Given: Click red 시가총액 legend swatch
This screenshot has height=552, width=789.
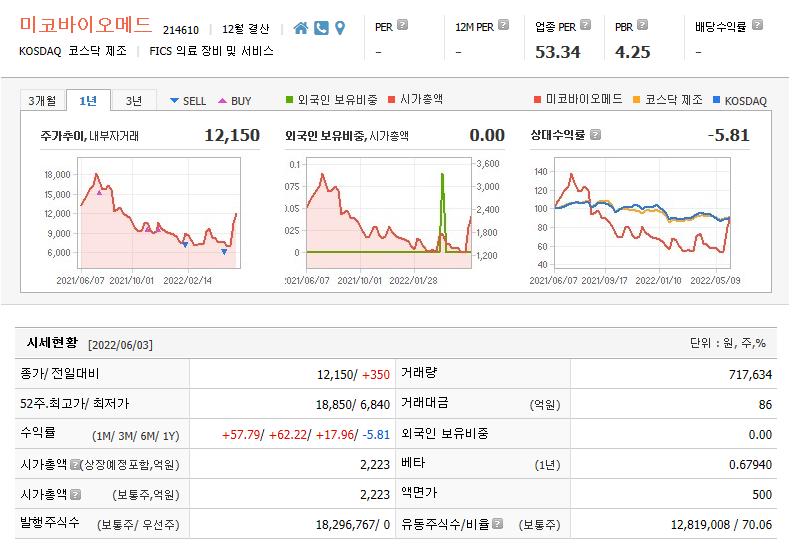Looking at the screenshot, I should pos(391,100).
